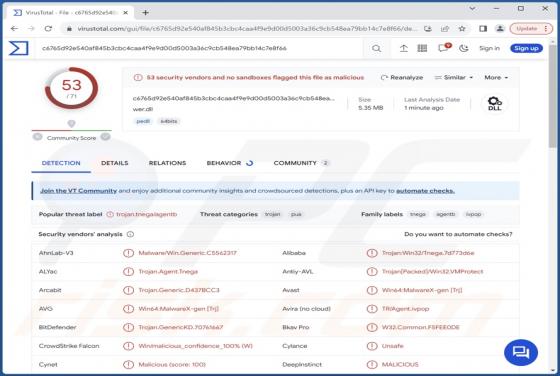The image size is (560, 376).
Task: Click the share page icon
Action: pyautogui.click(x=445, y=29)
